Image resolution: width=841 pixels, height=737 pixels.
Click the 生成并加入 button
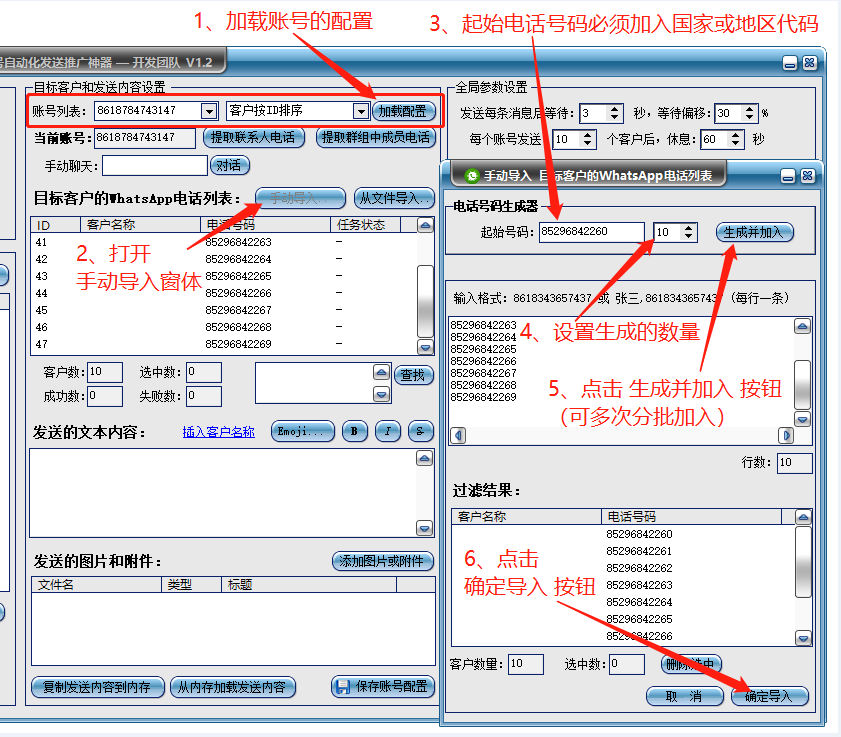coord(754,232)
